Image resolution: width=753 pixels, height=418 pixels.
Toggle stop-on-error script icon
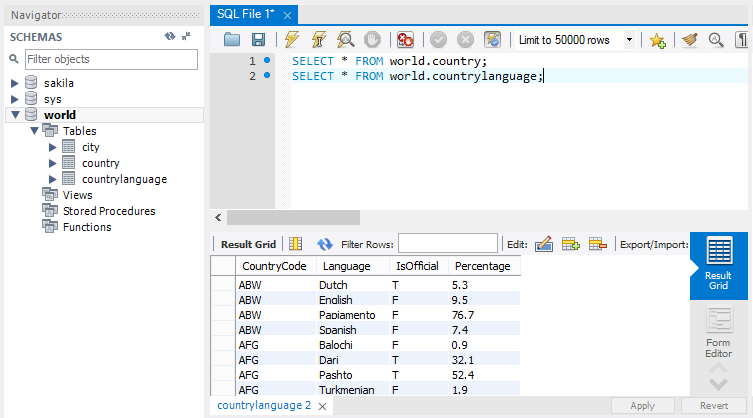405,39
